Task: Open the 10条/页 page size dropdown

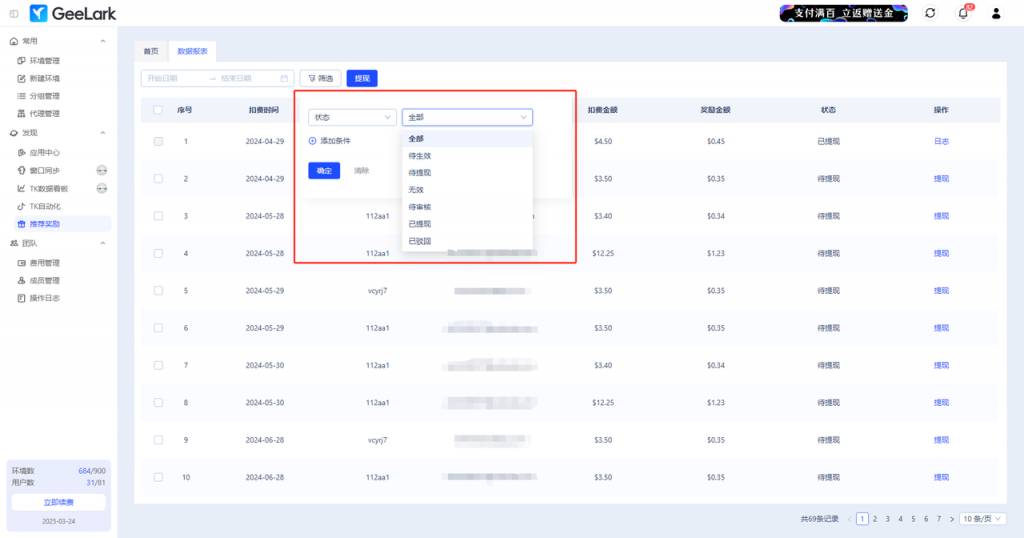Action: [x=983, y=519]
